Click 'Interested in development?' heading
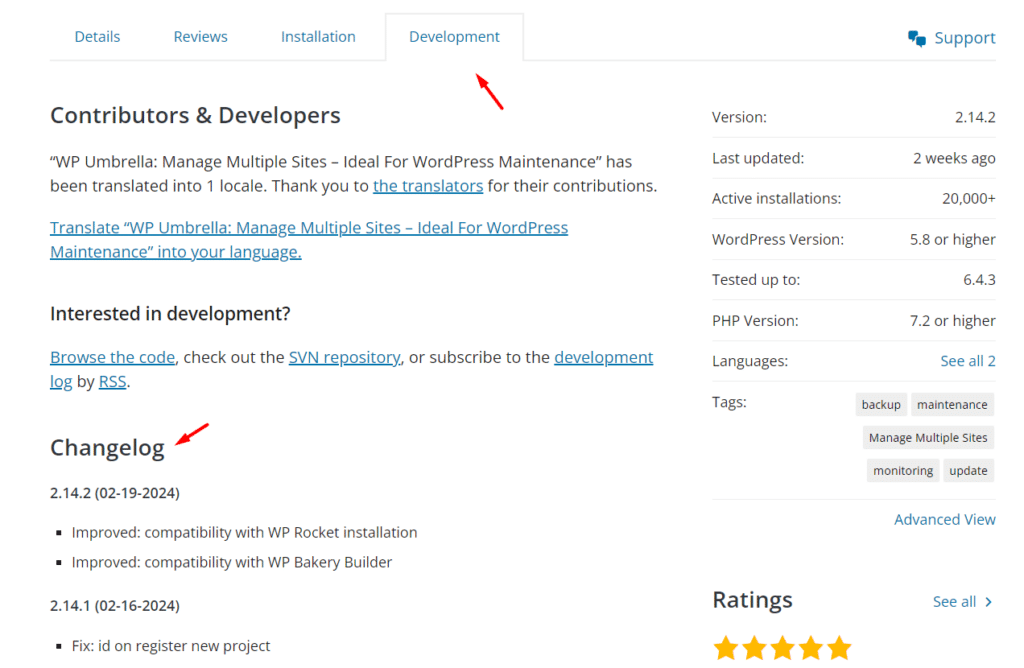Viewport: 1024px width, 668px height. pos(170,314)
